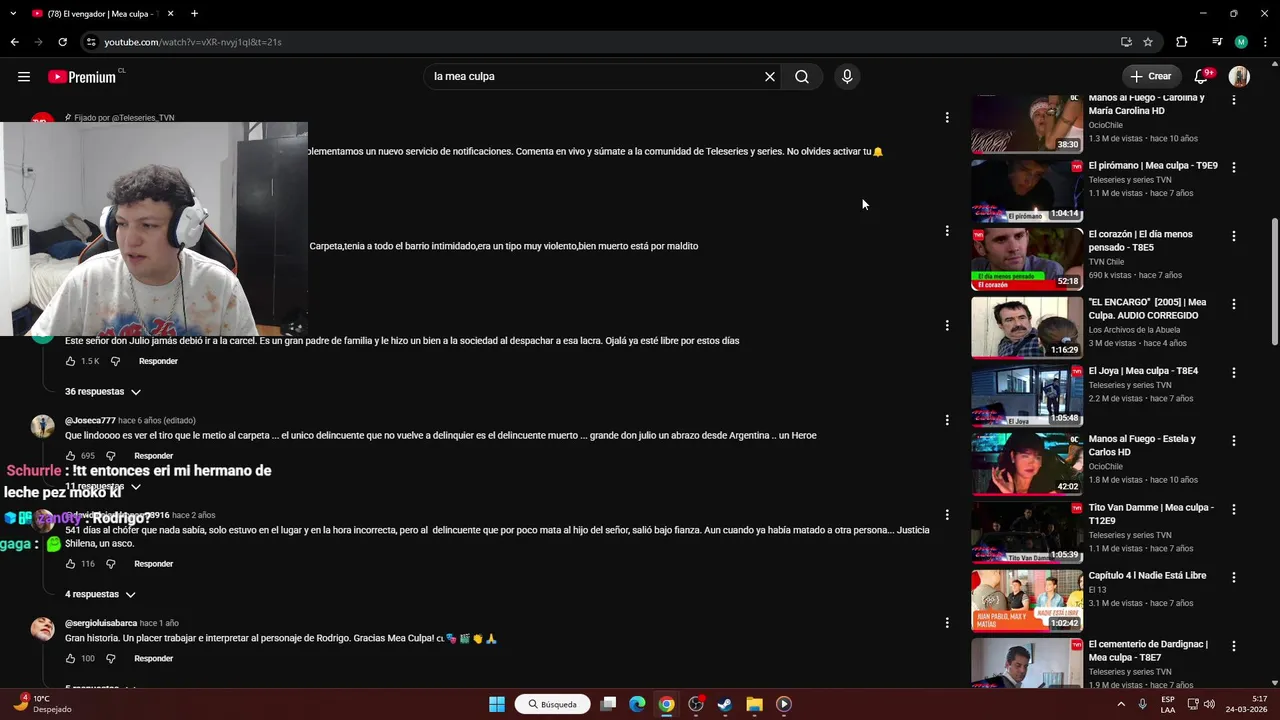Screen dimensions: 1280x720
Task: Dislike the comment with 1.5 K likes
Action: click(x=115, y=361)
